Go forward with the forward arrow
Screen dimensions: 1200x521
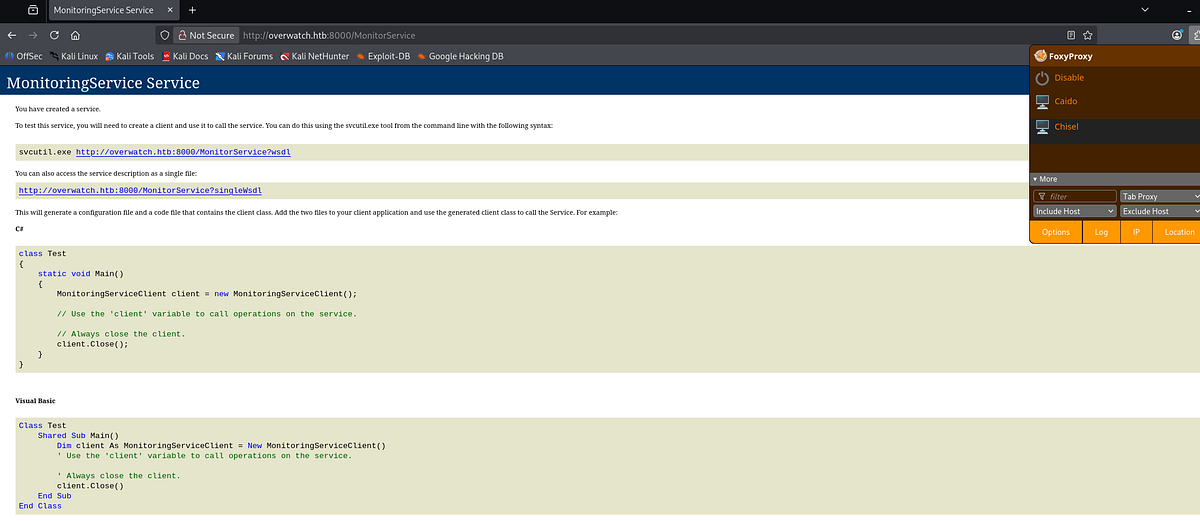click(x=33, y=34)
